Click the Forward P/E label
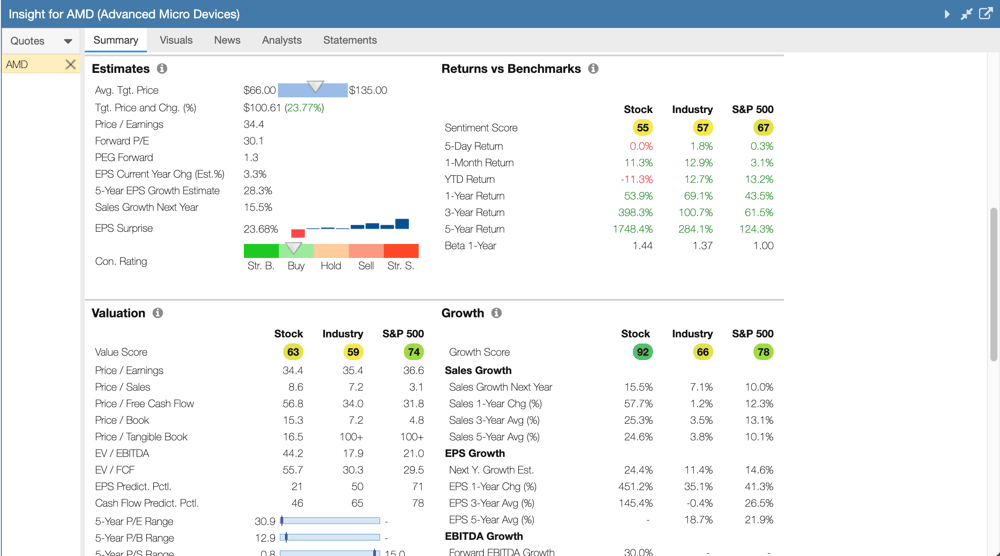 (122, 141)
